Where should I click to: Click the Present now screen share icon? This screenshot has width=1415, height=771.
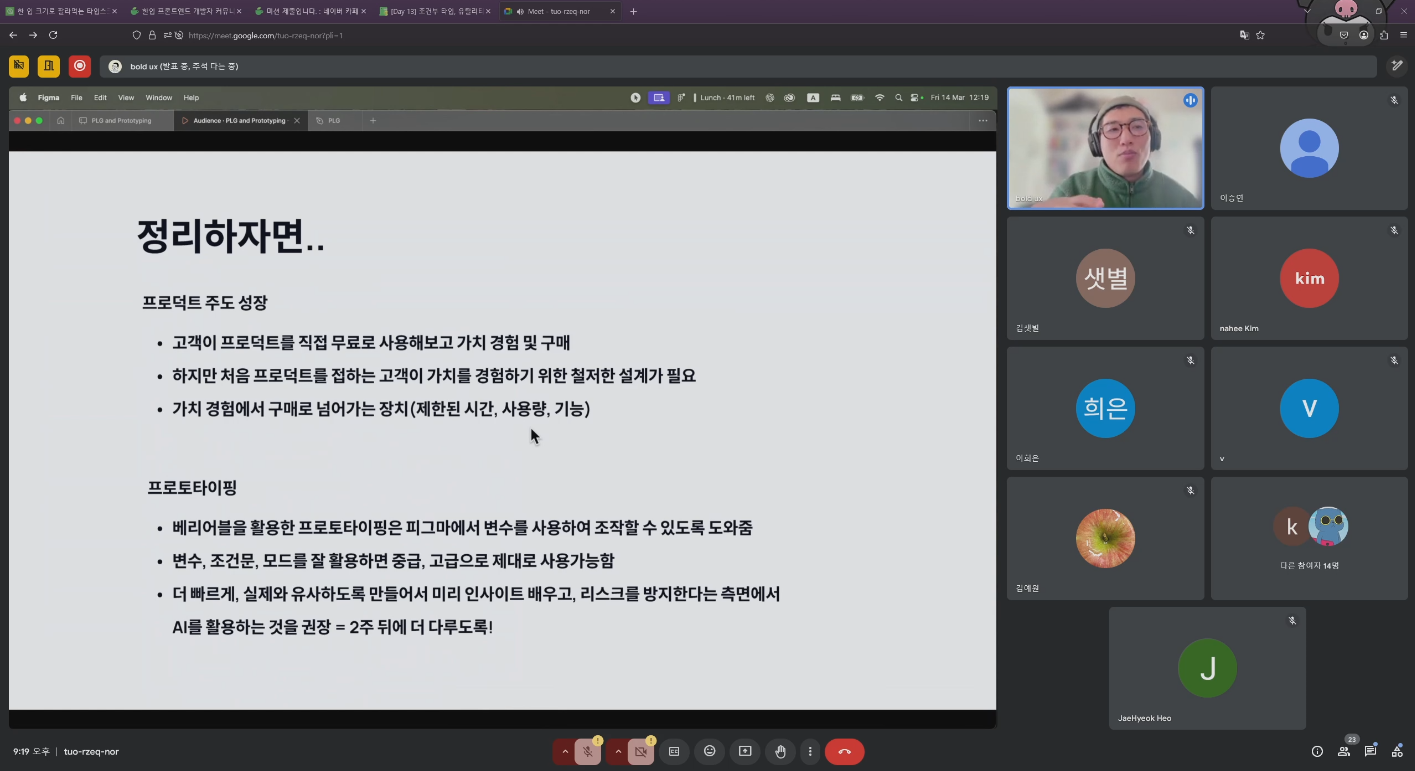tap(745, 752)
